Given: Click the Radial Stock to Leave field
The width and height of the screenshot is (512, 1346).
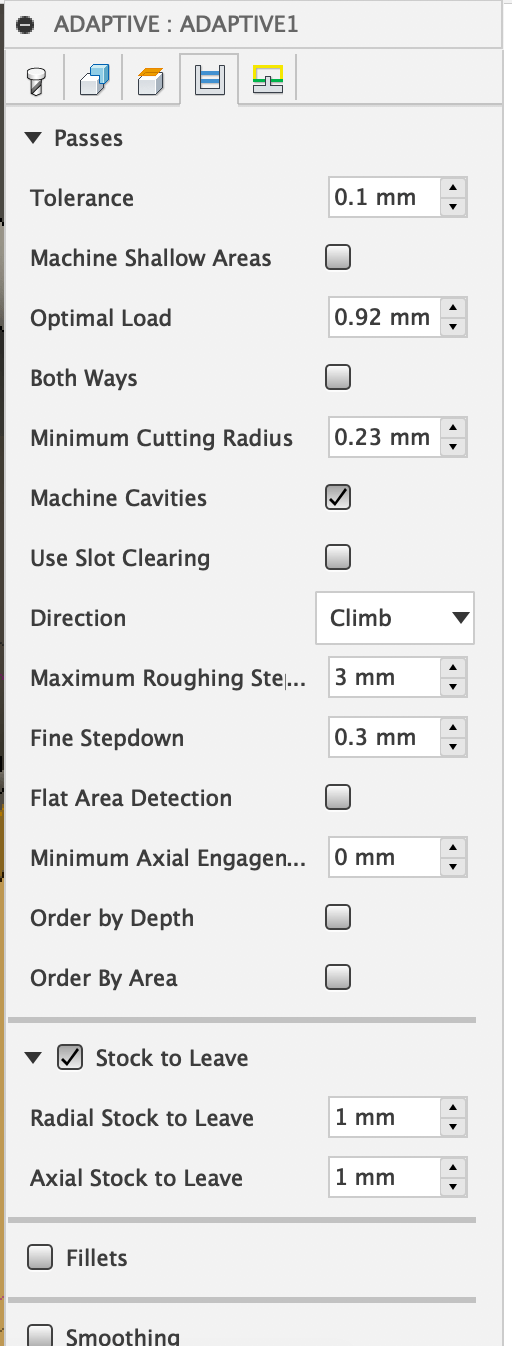Looking at the screenshot, I should pos(386,1118).
